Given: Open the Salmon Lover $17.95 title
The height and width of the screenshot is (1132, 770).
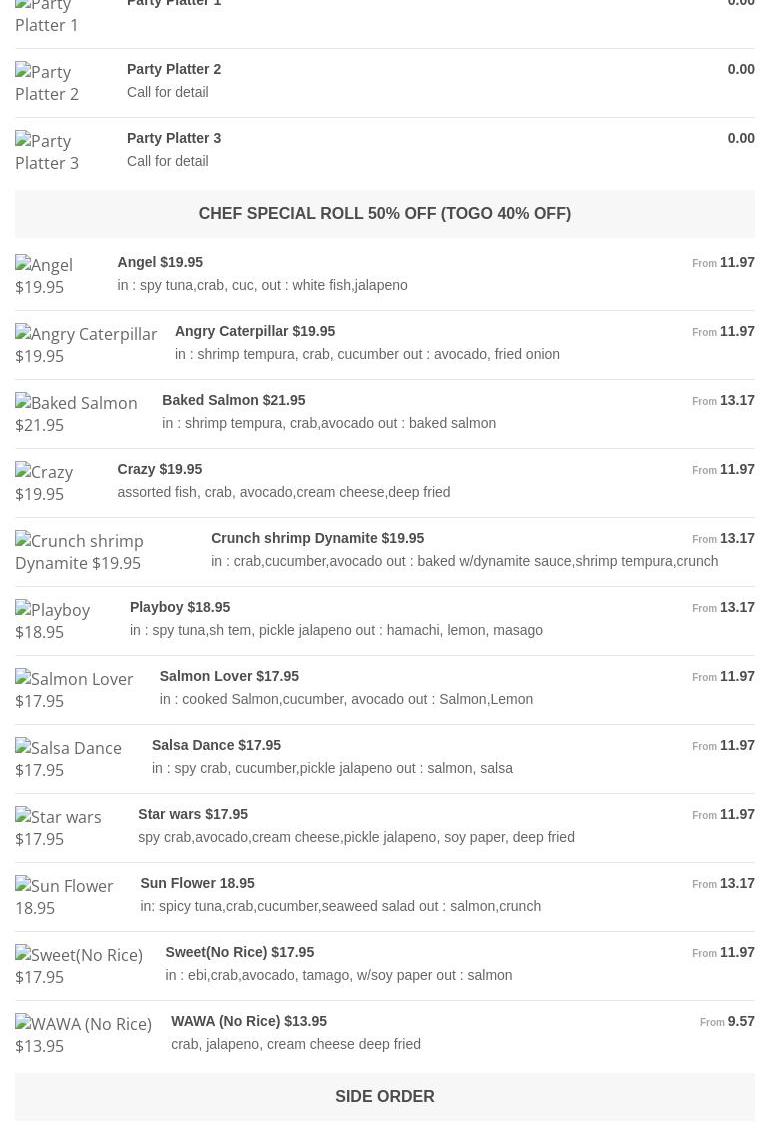Looking at the screenshot, I should pos(229,676).
